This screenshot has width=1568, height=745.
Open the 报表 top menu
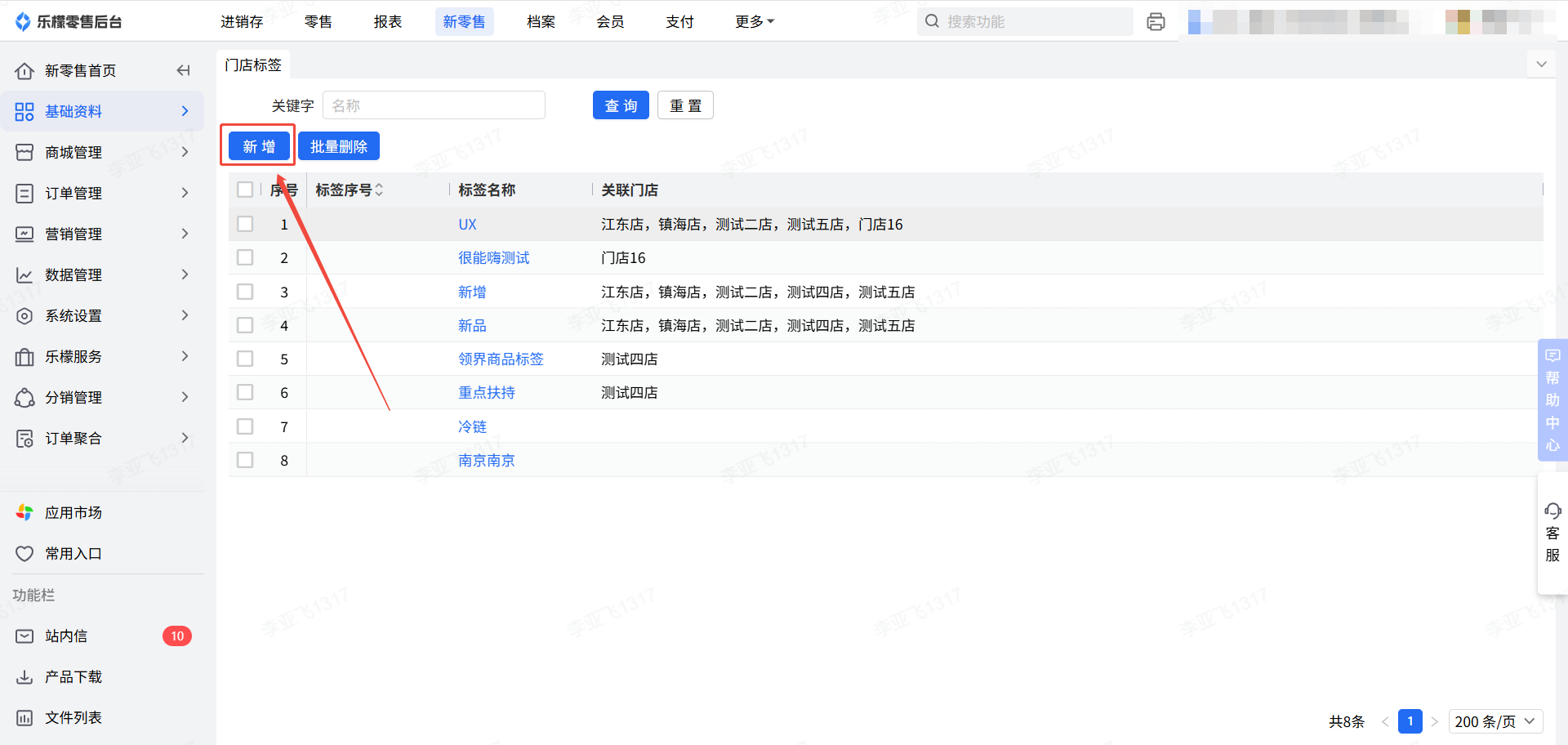[x=388, y=21]
